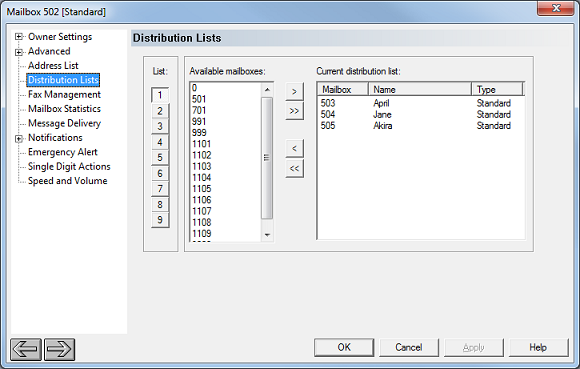
Task: Add selected mailbox with single > button
Action: point(294,91)
